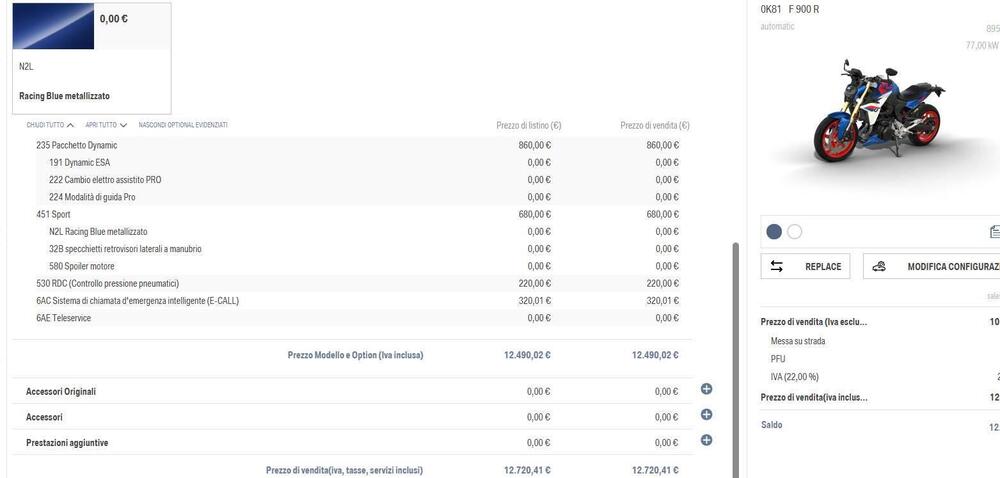Select the 6AC E-CALL emergency system row
This screenshot has width=1000, height=478.
pyautogui.click(x=137, y=300)
